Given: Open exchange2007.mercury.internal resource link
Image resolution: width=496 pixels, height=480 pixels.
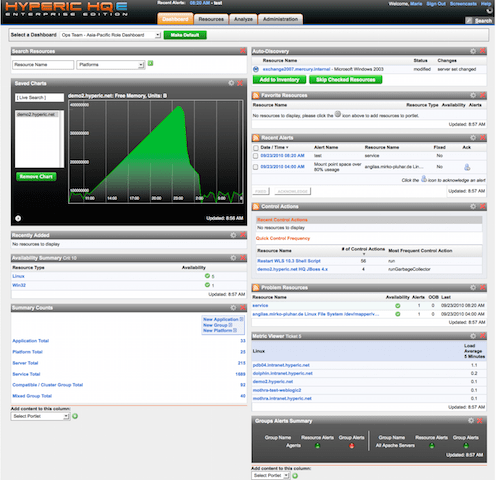Looking at the screenshot, I should coord(296,69).
